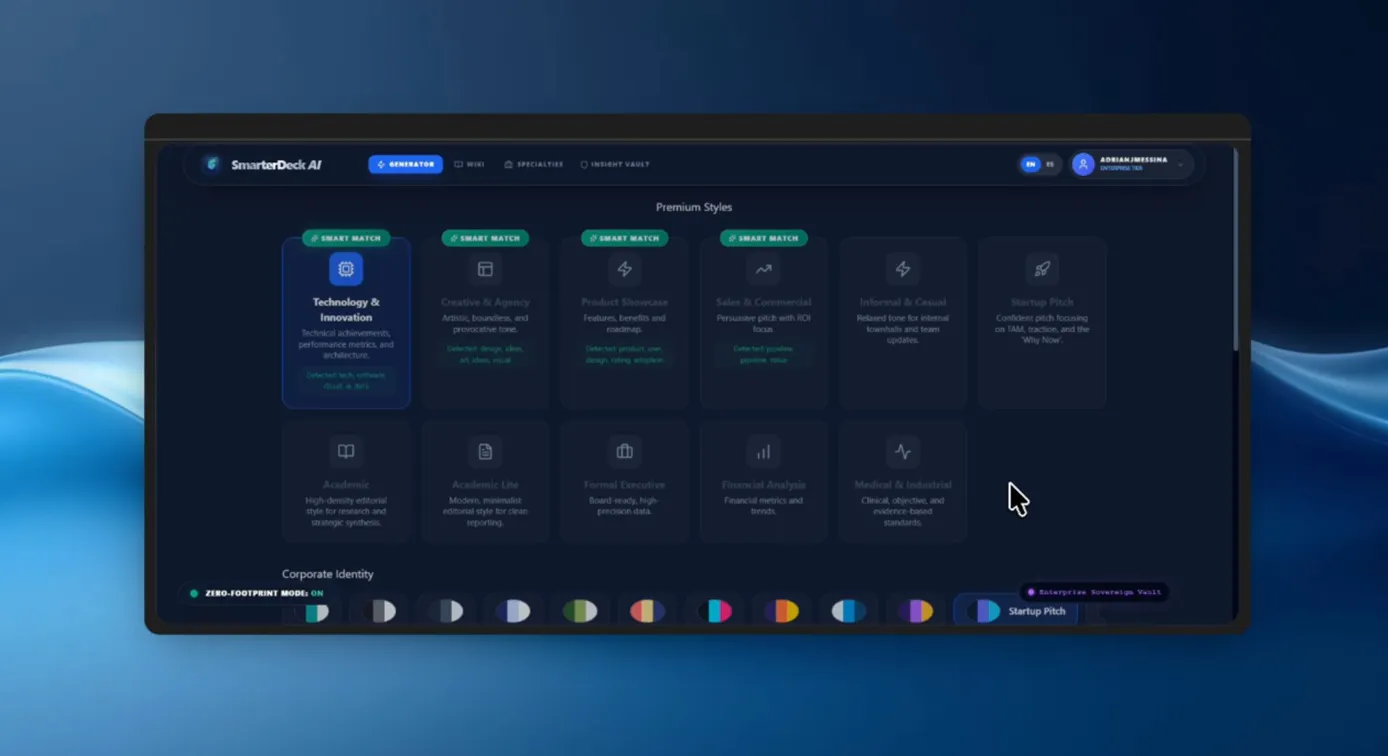Expand the AdrianJMessina account dropdown chevron
The width and height of the screenshot is (1388, 756).
tap(1181, 164)
